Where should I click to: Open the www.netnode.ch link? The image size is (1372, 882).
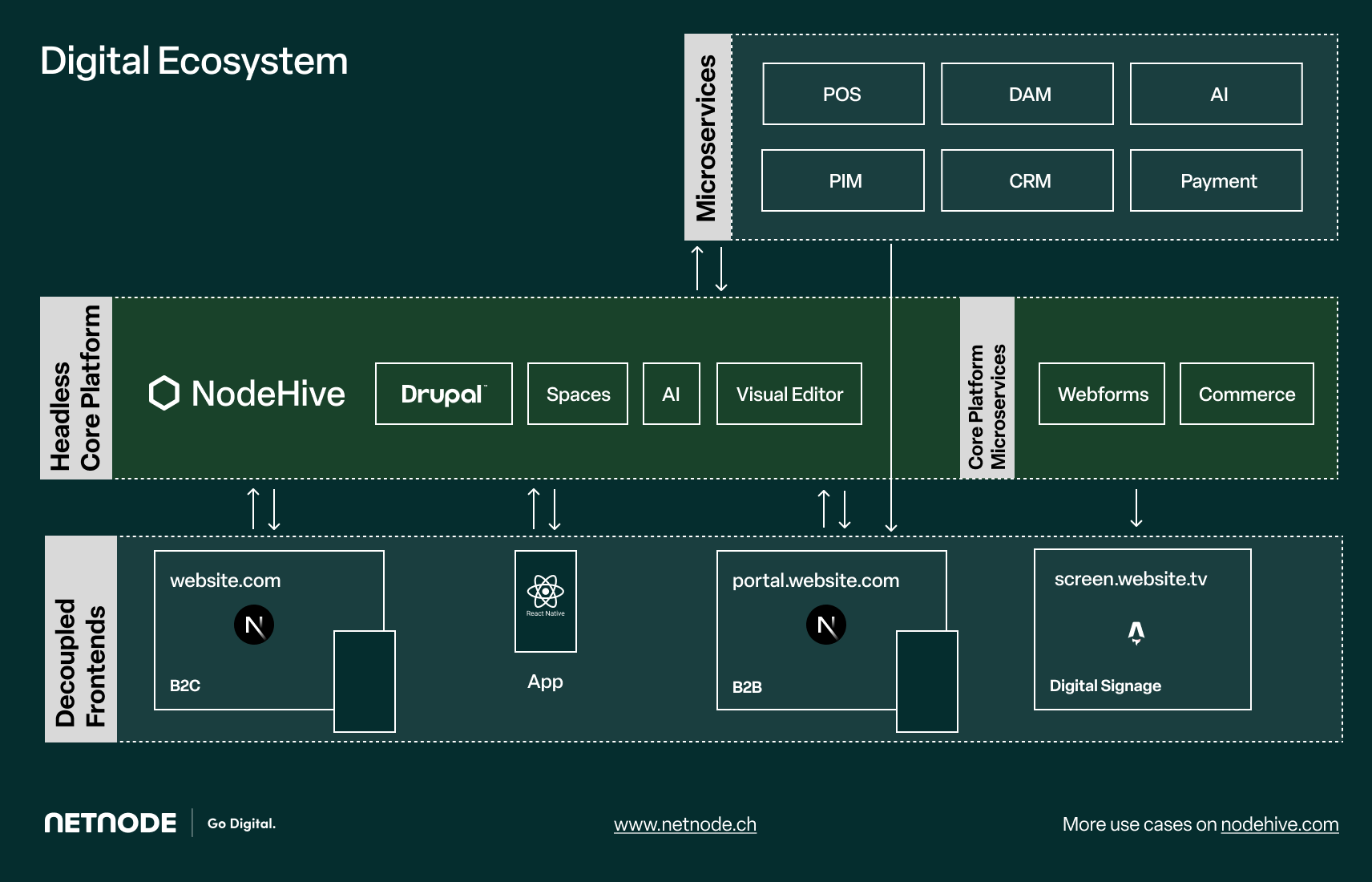[685, 824]
